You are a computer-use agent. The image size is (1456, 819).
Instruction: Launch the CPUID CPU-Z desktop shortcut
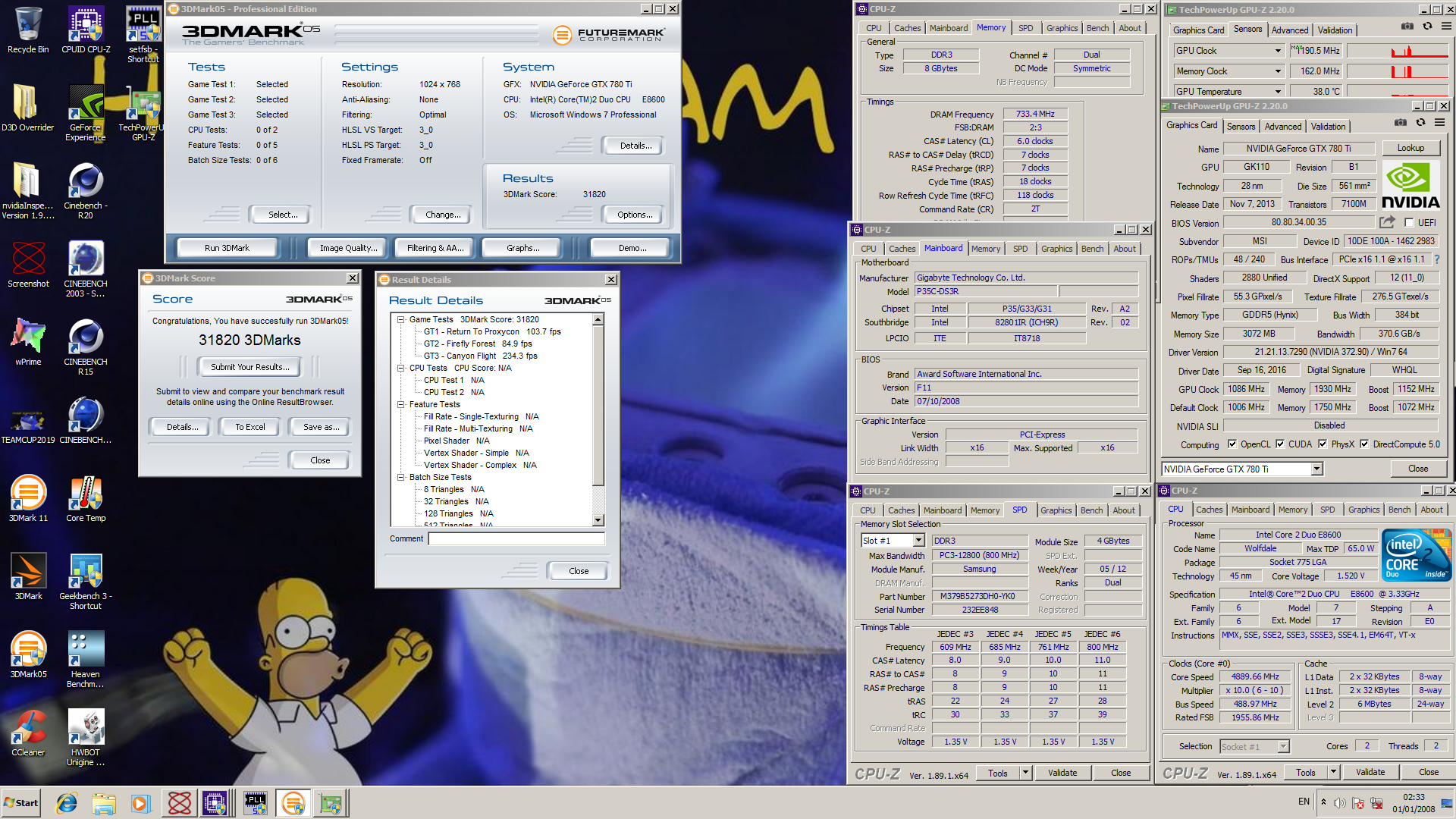[86, 30]
